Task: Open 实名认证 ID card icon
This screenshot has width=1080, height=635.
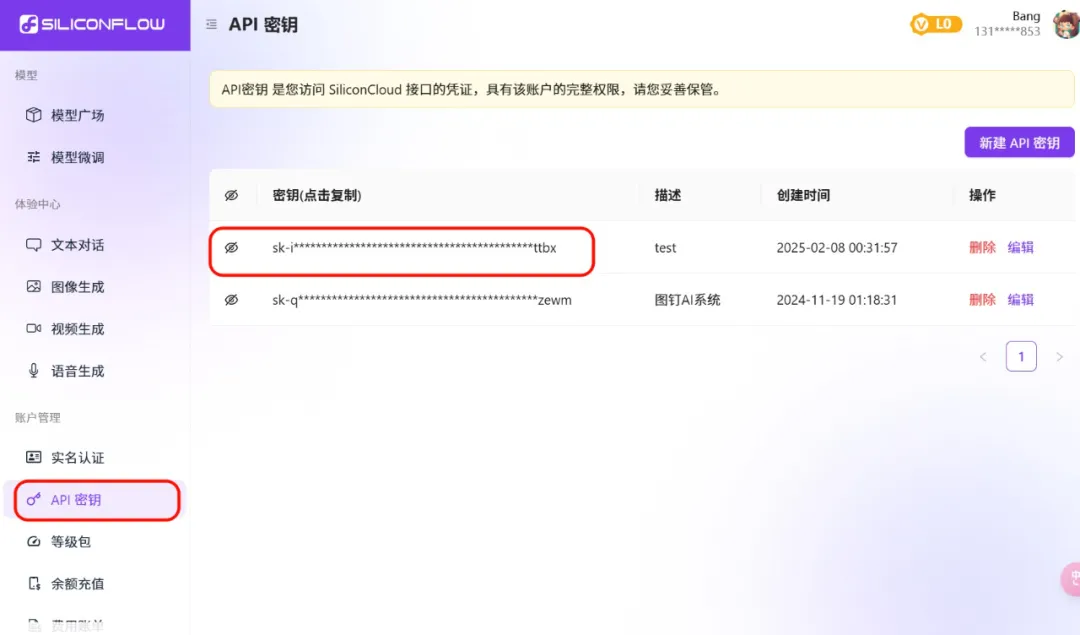Action: [34, 458]
